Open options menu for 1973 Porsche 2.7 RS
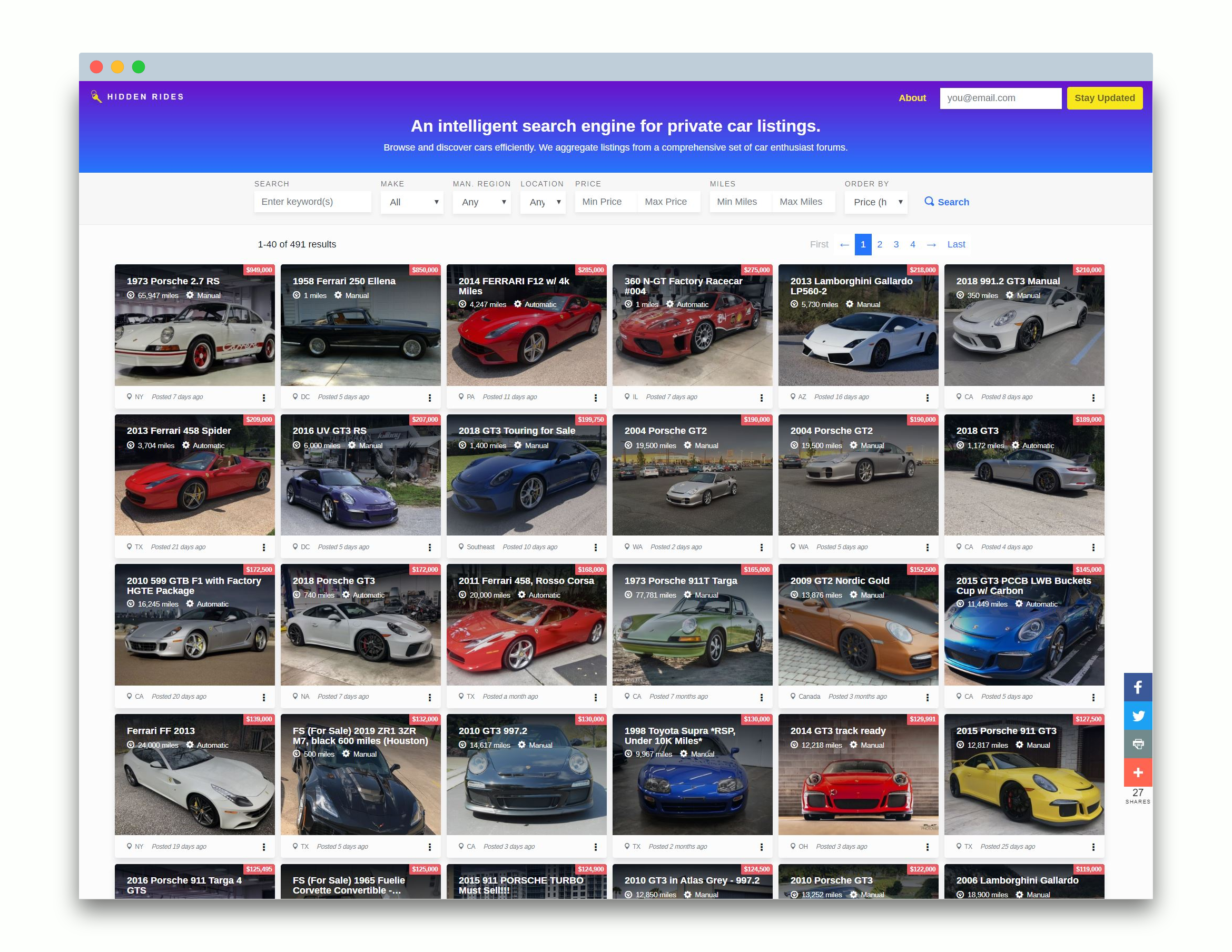The image size is (1232, 952). point(263,398)
